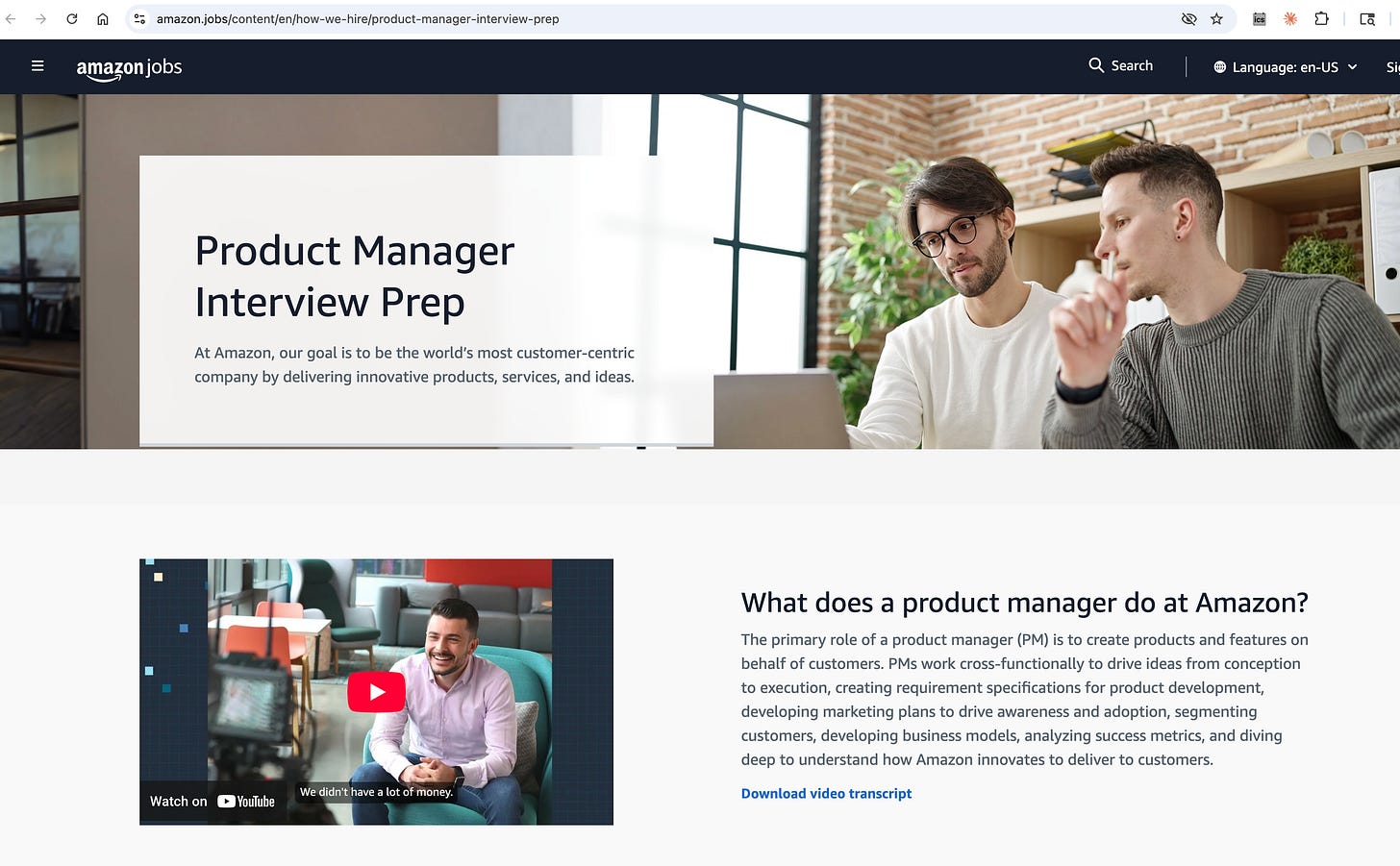Click the crossed-eye tracking protection icon

point(1188,18)
